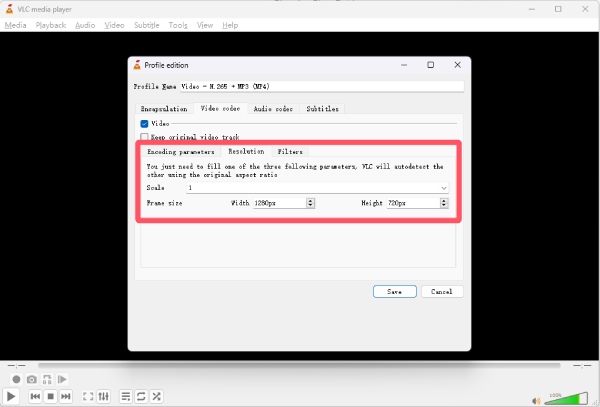The image size is (600, 407).
Task: Open the Media menu
Action: click(15, 25)
